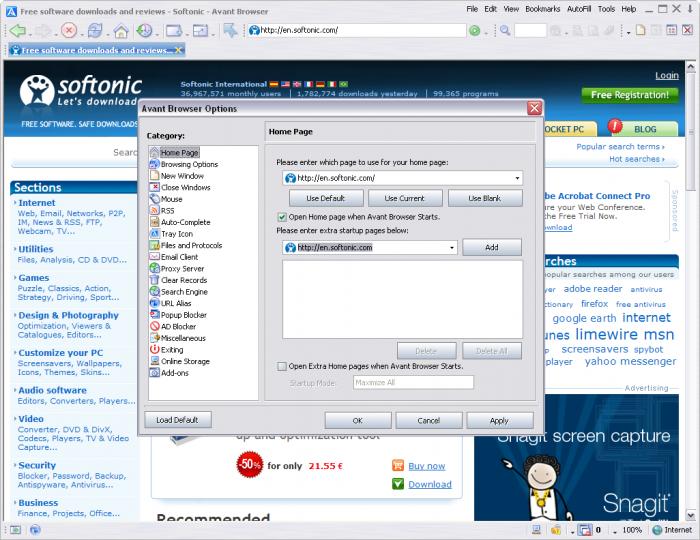Click the search magnifier icon
The height and width of the screenshot is (540, 700).
[505, 30]
